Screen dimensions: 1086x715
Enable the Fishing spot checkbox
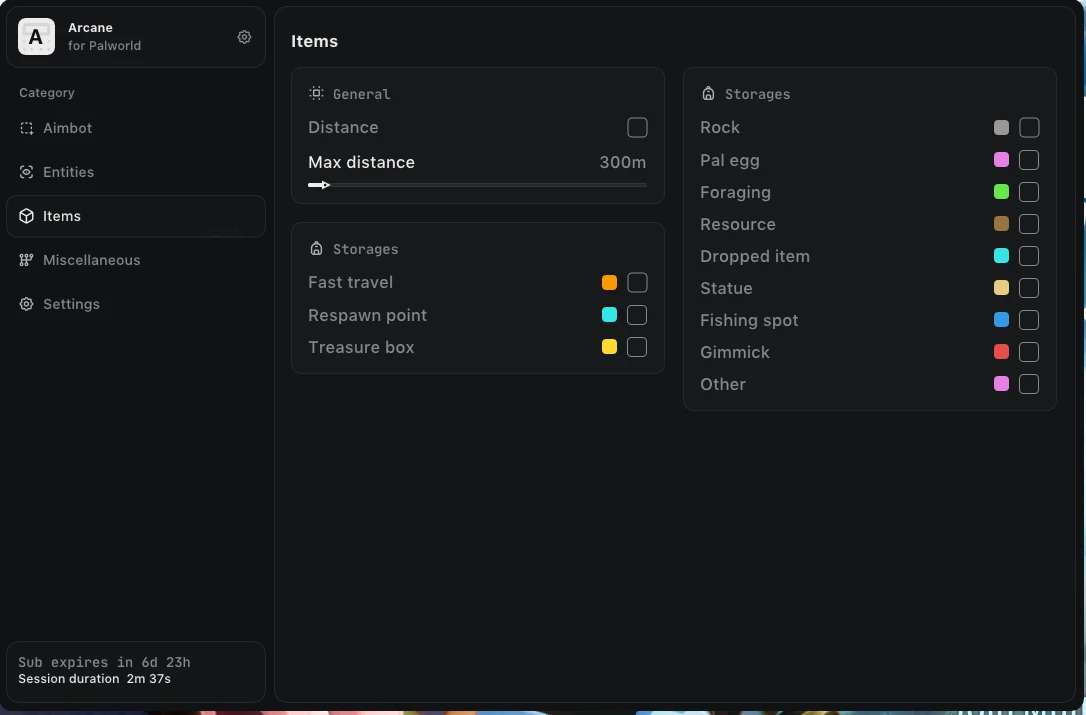pos(1029,320)
